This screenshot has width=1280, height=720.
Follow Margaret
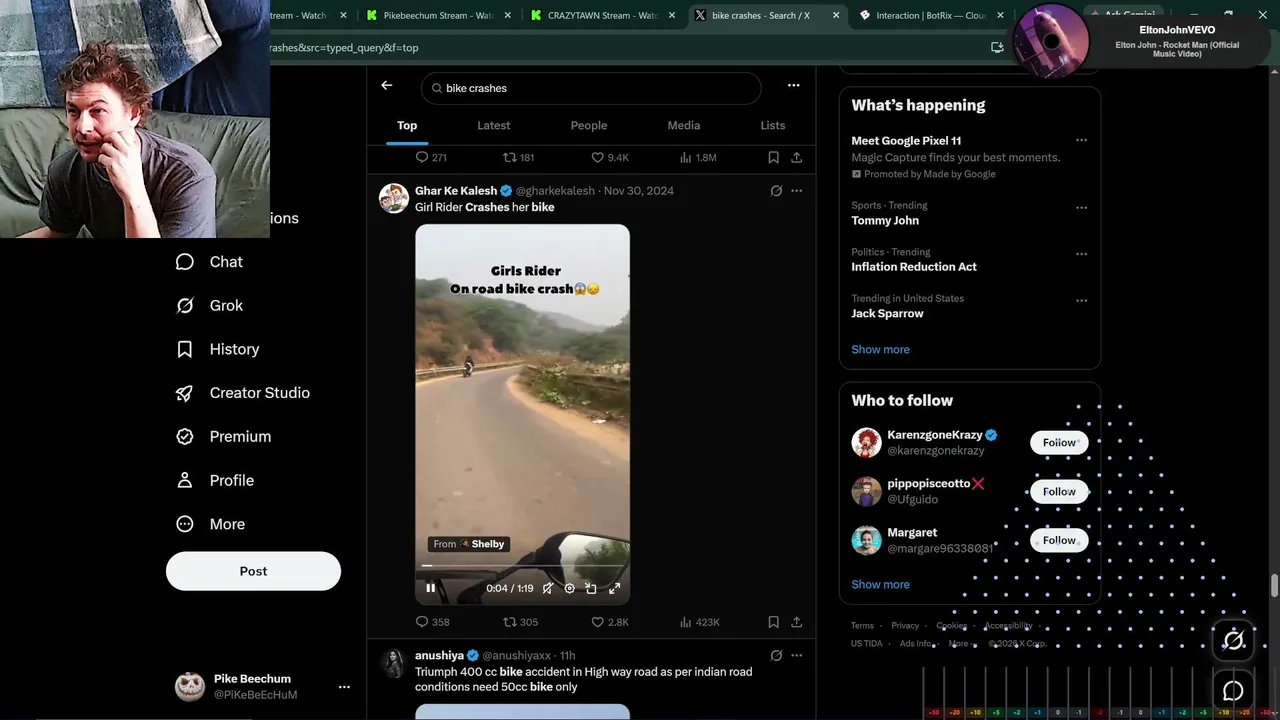pos(1059,540)
